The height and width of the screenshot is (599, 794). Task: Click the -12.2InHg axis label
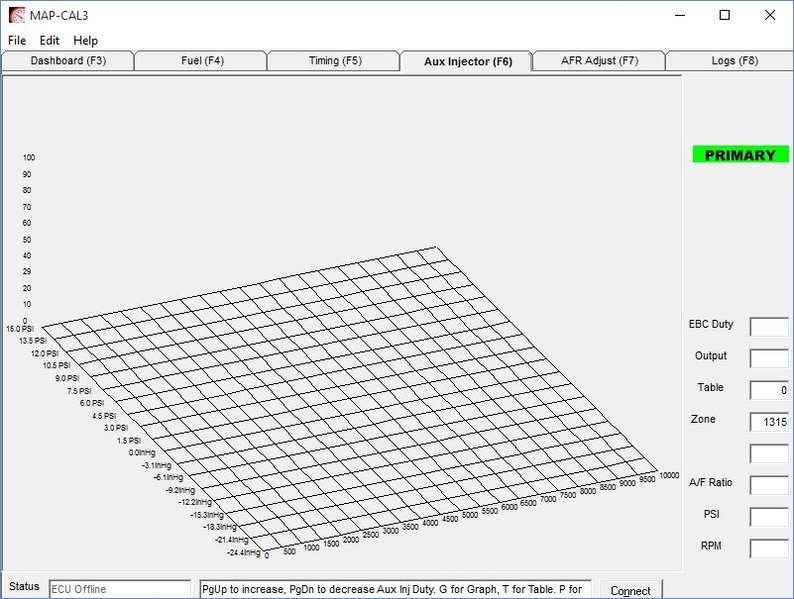point(195,502)
